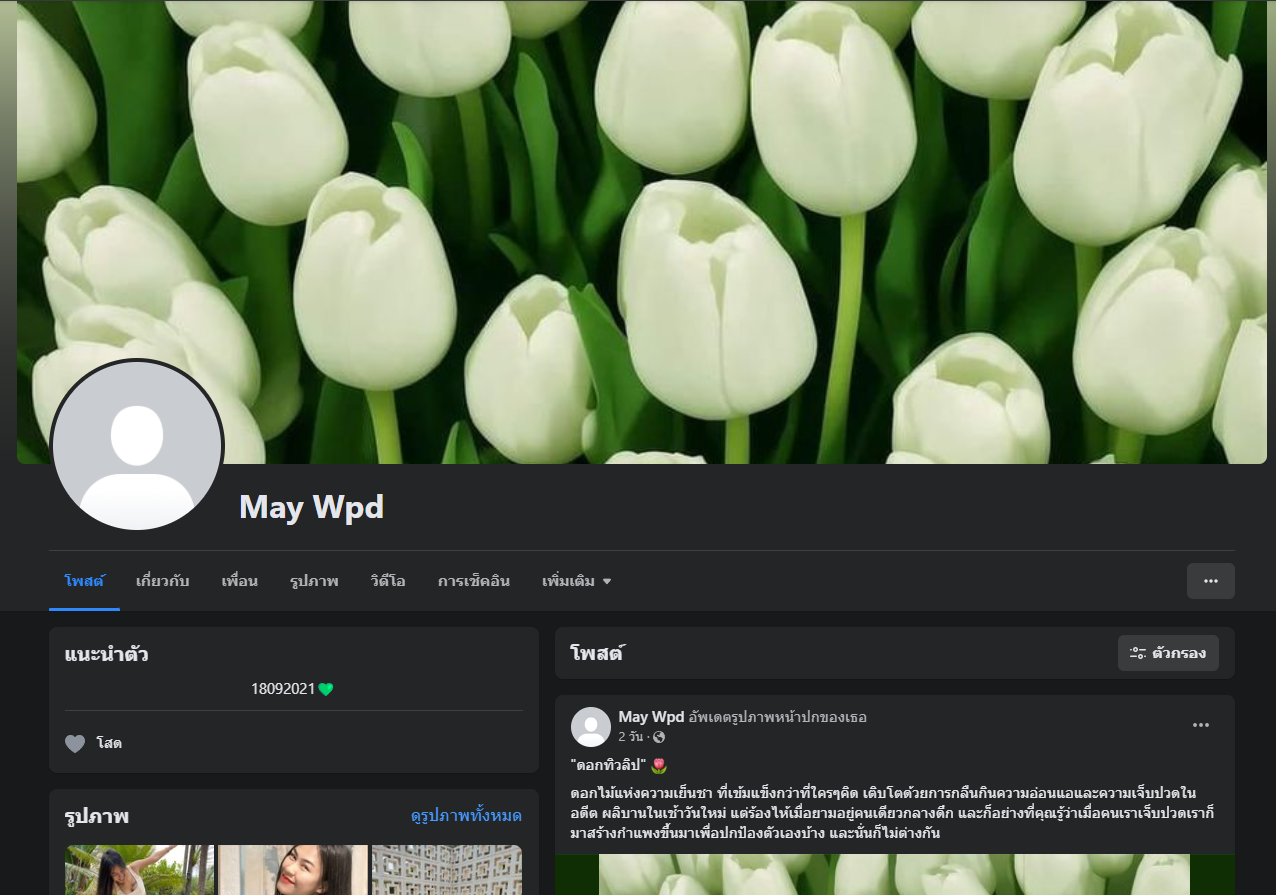Click the 2 วัน post timestamp
Image resolution: width=1276 pixels, height=895 pixels.
[631, 737]
